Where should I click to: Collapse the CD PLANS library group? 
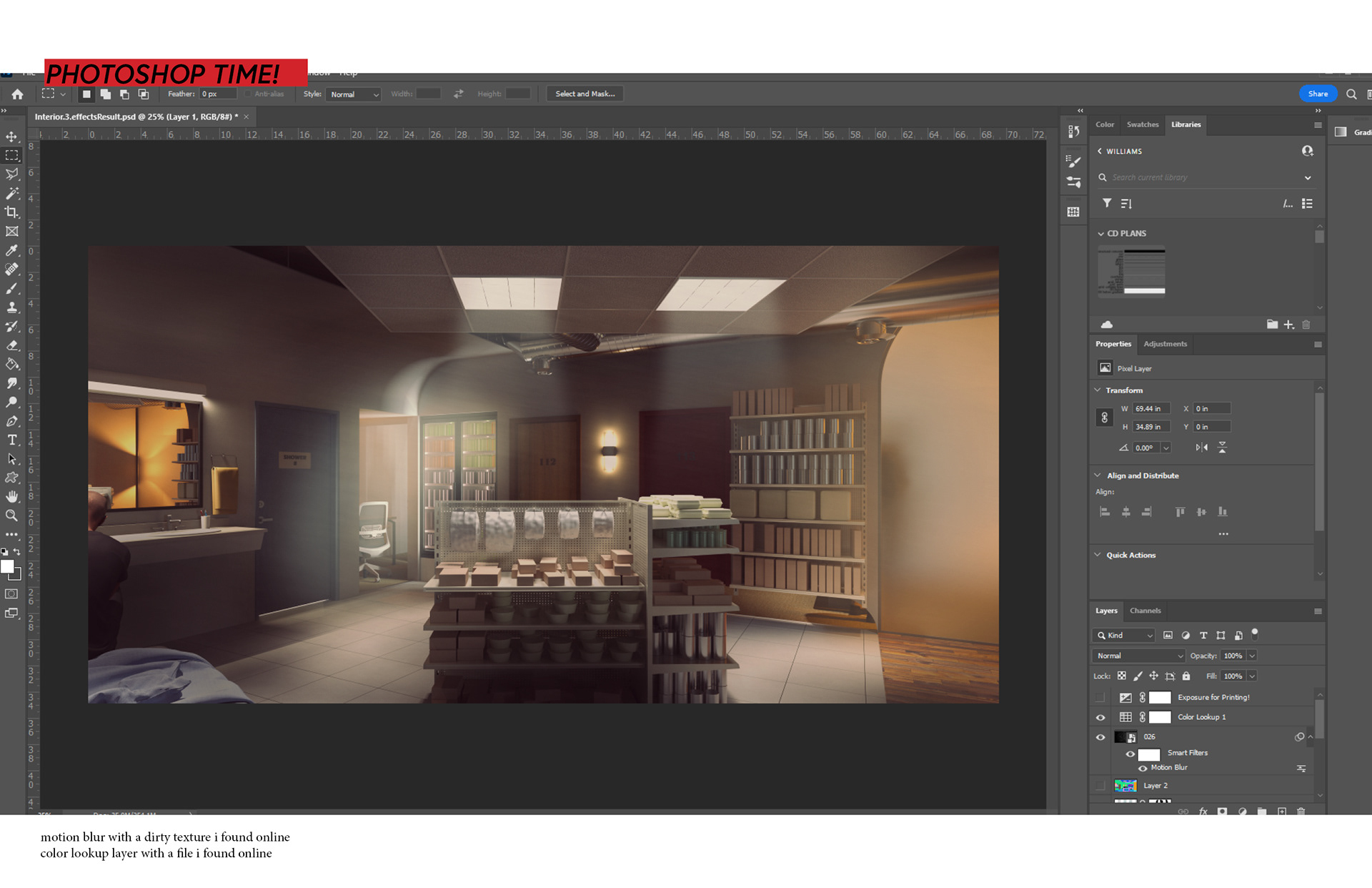pos(1101,234)
